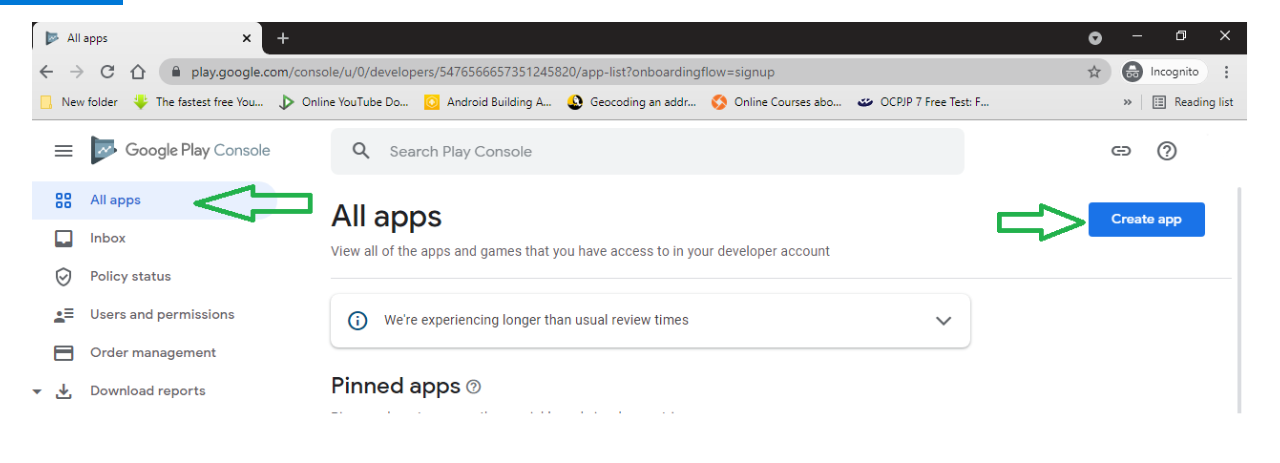Go to browser home page

click(x=138, y=72)
